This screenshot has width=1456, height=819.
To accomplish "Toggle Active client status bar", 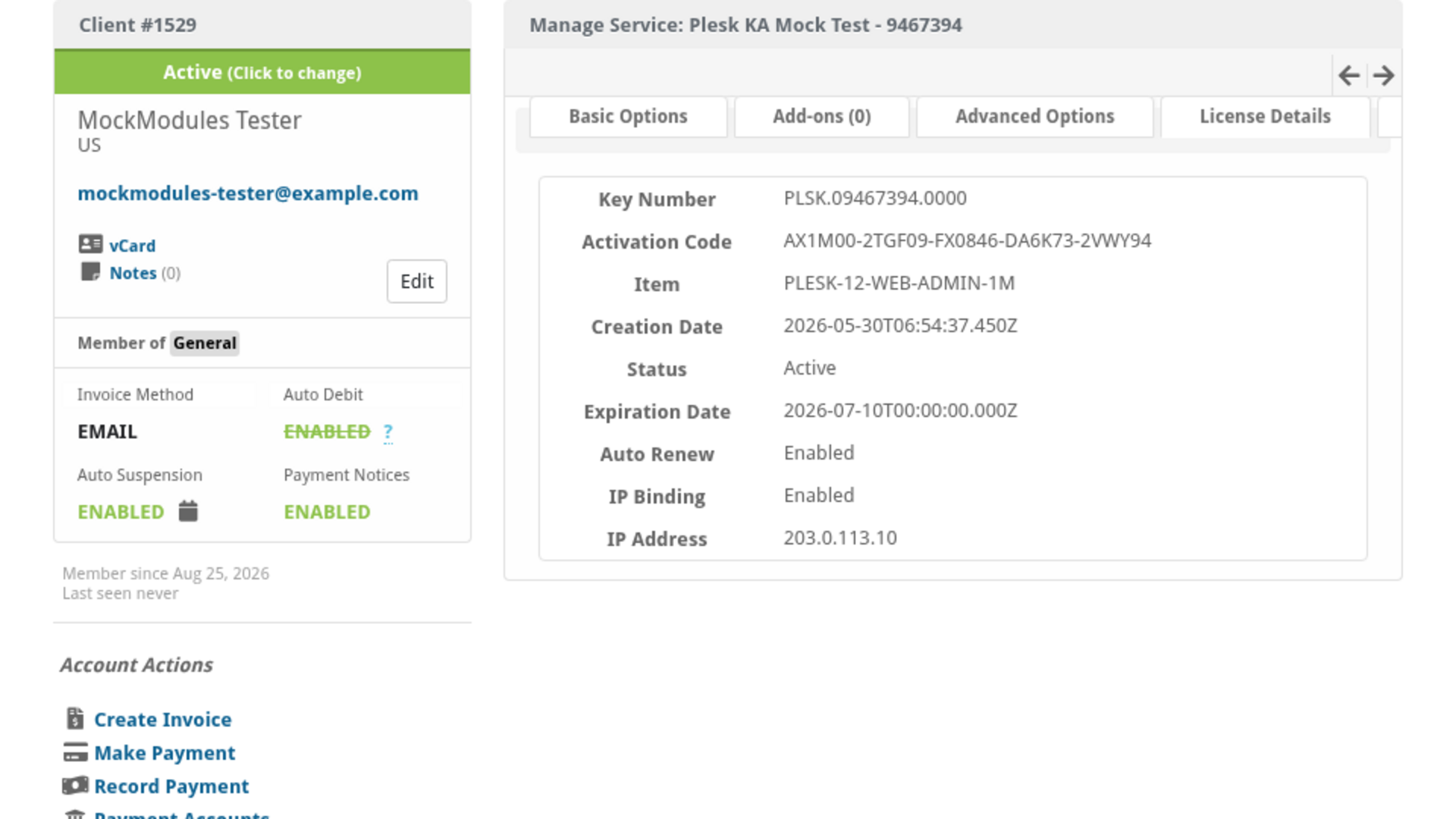I will 262,72.
